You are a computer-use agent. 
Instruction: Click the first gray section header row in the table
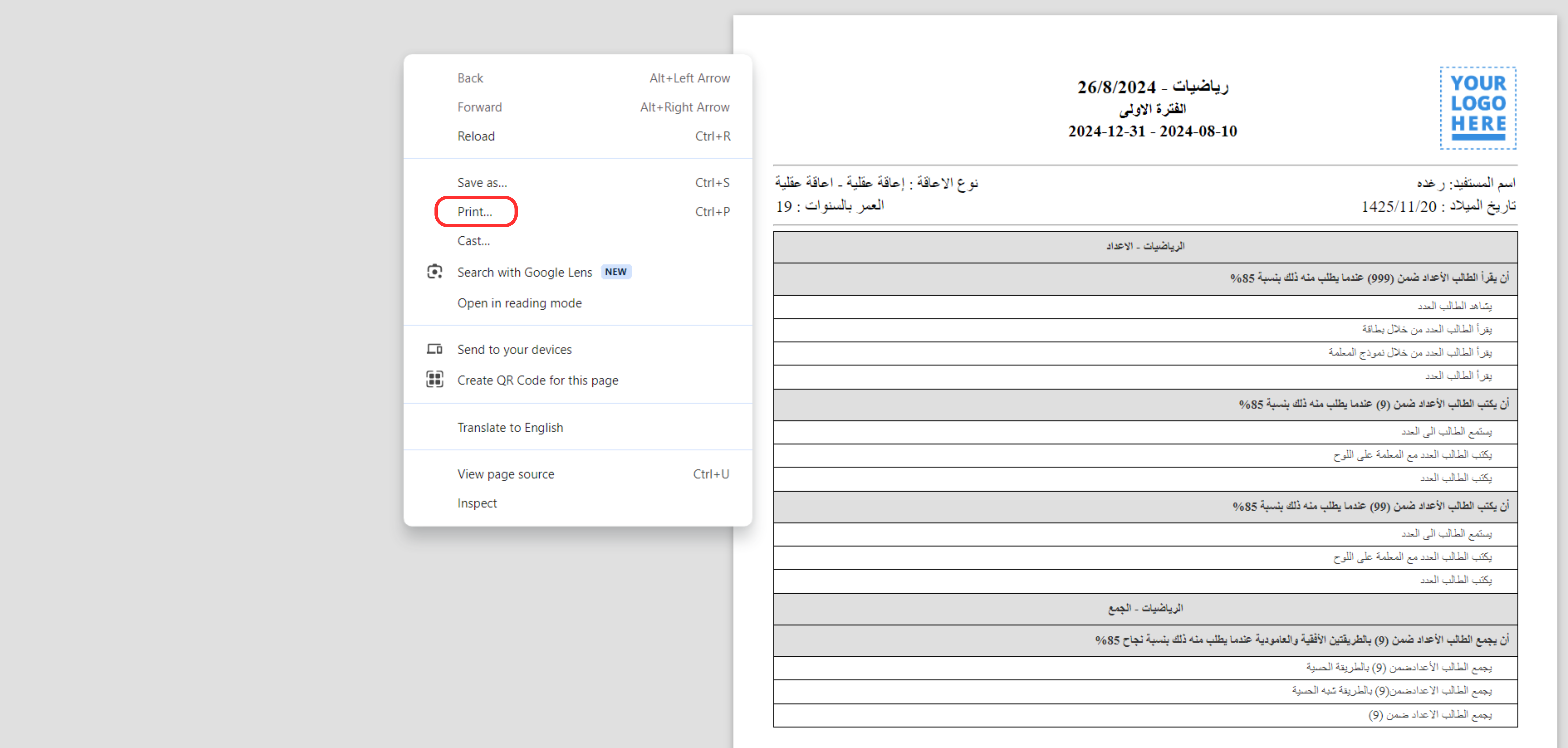(1145, 247)
